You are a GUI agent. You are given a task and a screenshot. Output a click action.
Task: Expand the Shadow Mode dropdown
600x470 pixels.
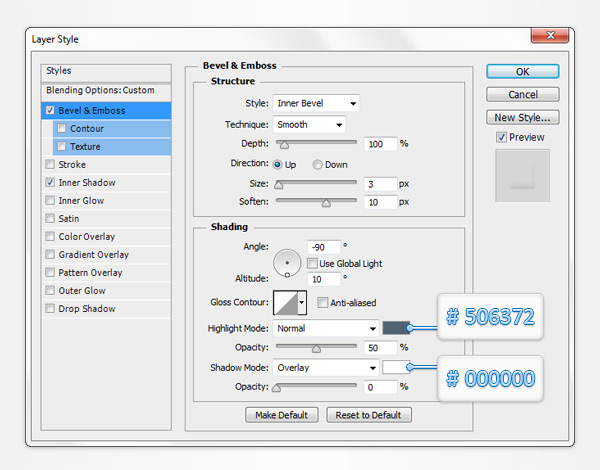(325, 368)
